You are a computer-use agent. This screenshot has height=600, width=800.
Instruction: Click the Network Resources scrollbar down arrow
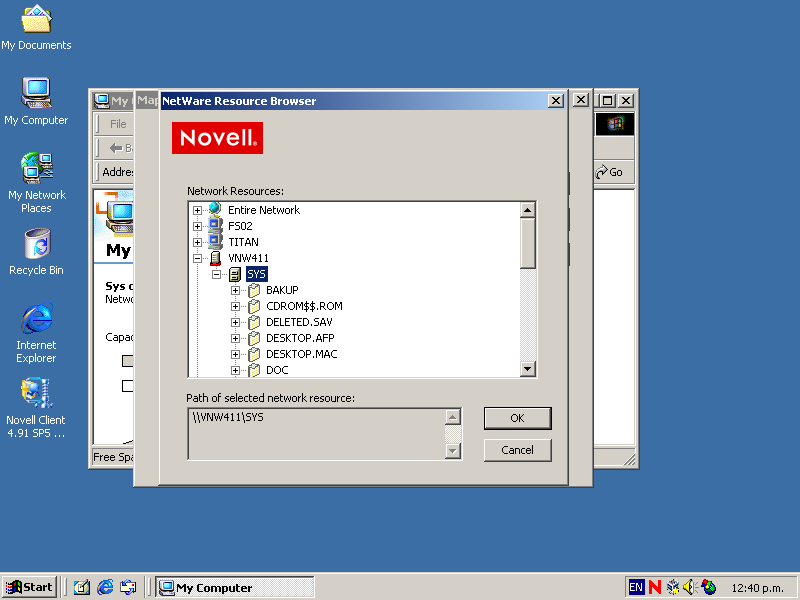[528, 368]
